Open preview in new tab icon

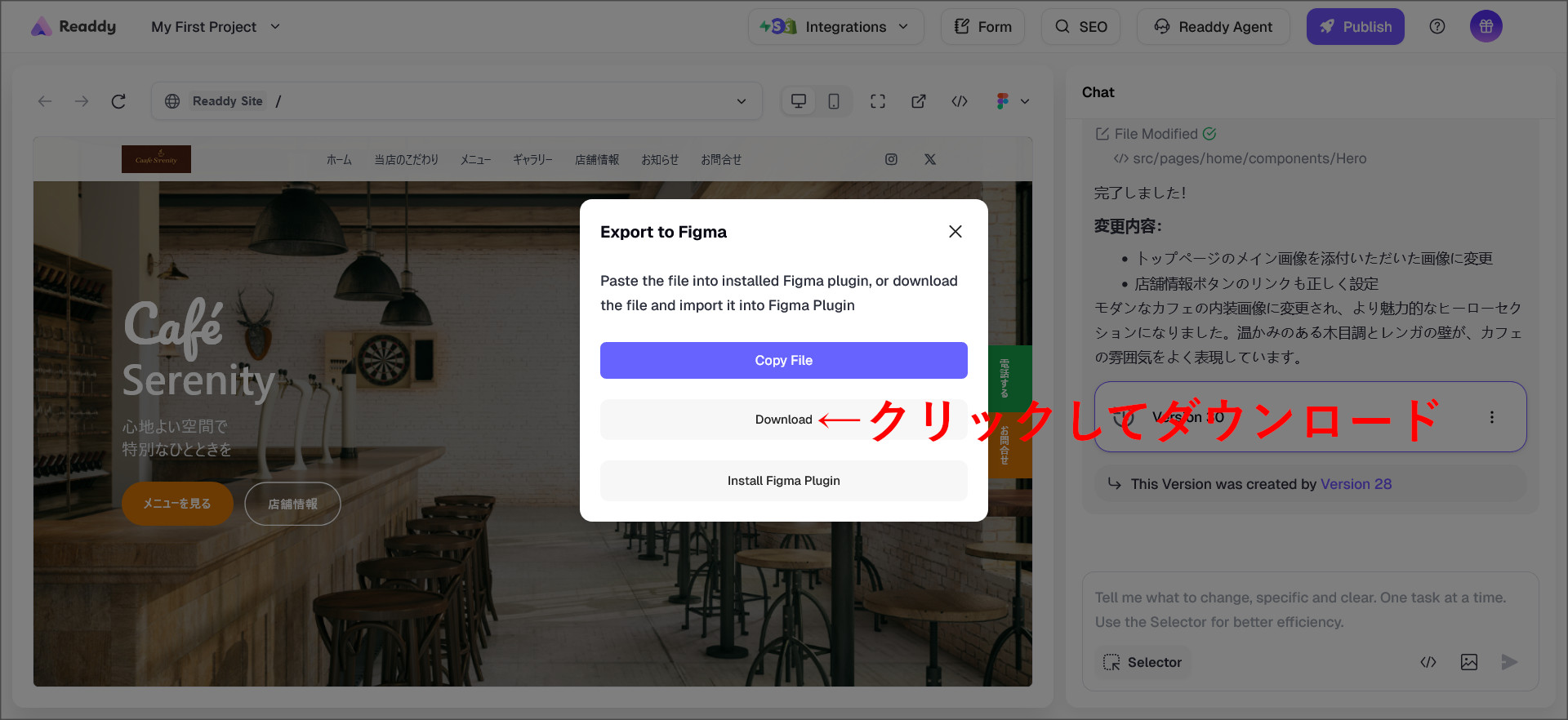coord(918,101)
